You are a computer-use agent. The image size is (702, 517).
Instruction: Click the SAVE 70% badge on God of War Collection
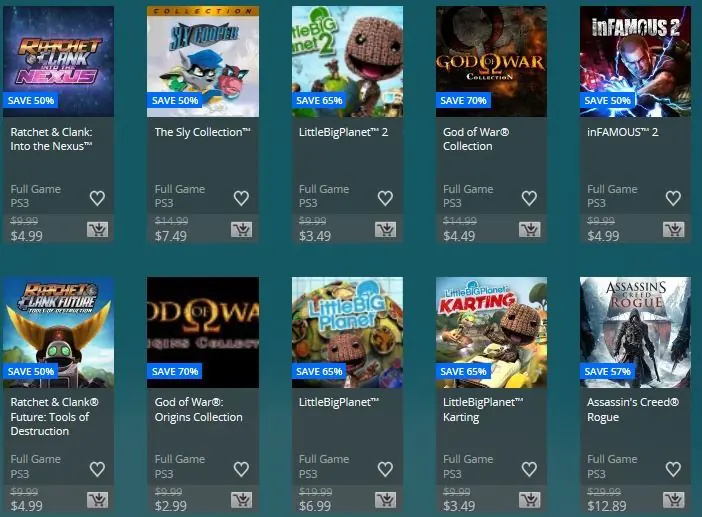coord(463,100)
